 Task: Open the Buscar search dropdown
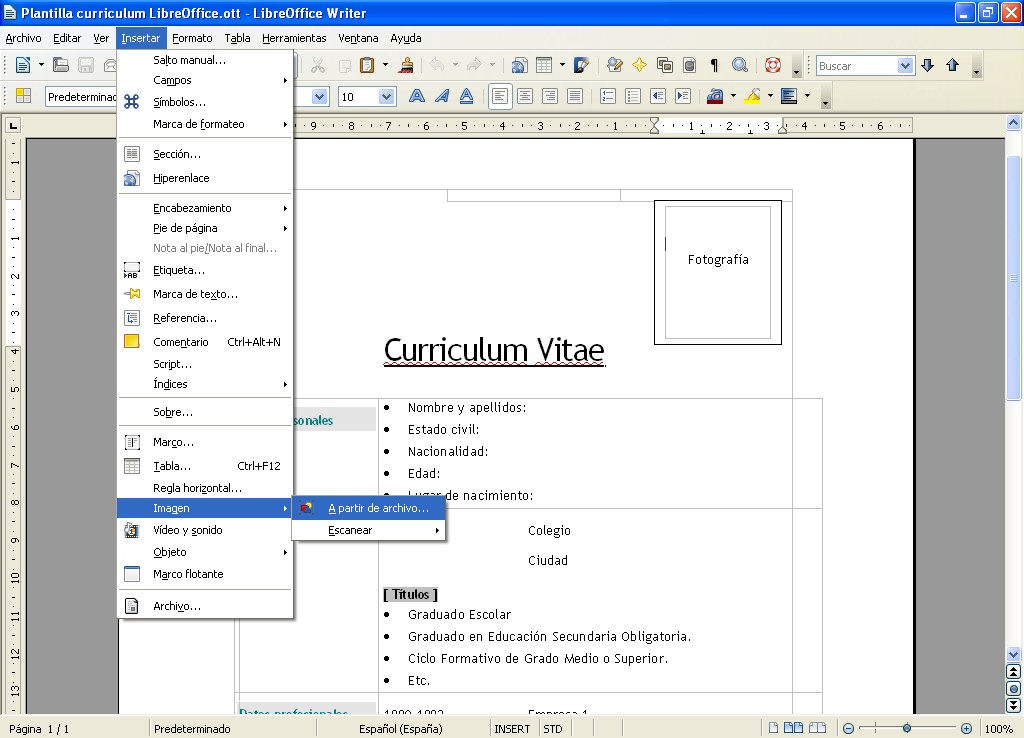coord(904,65)
